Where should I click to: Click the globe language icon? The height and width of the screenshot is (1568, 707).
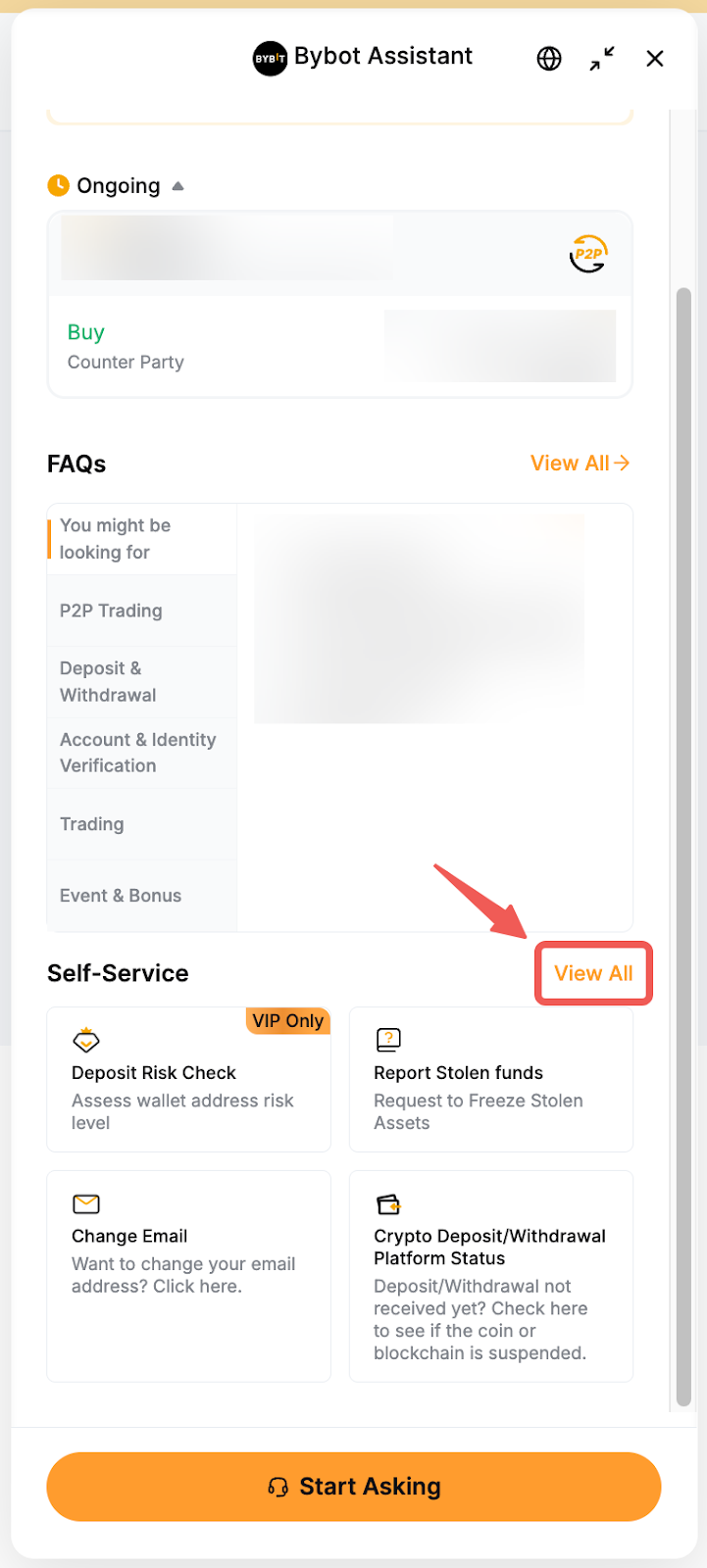click(549, 59)
